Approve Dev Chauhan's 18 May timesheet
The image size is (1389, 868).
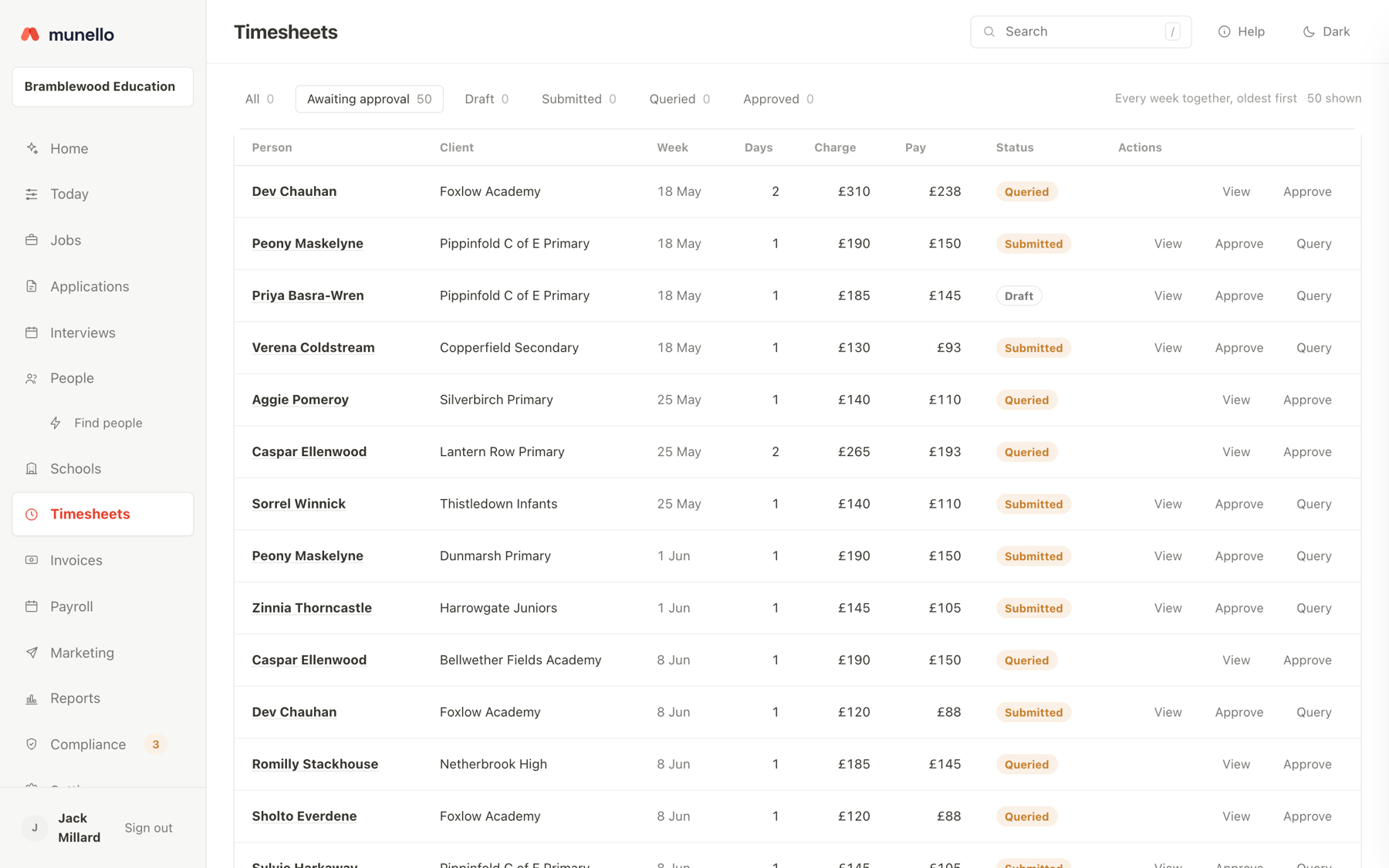(x=1307, y=191)
